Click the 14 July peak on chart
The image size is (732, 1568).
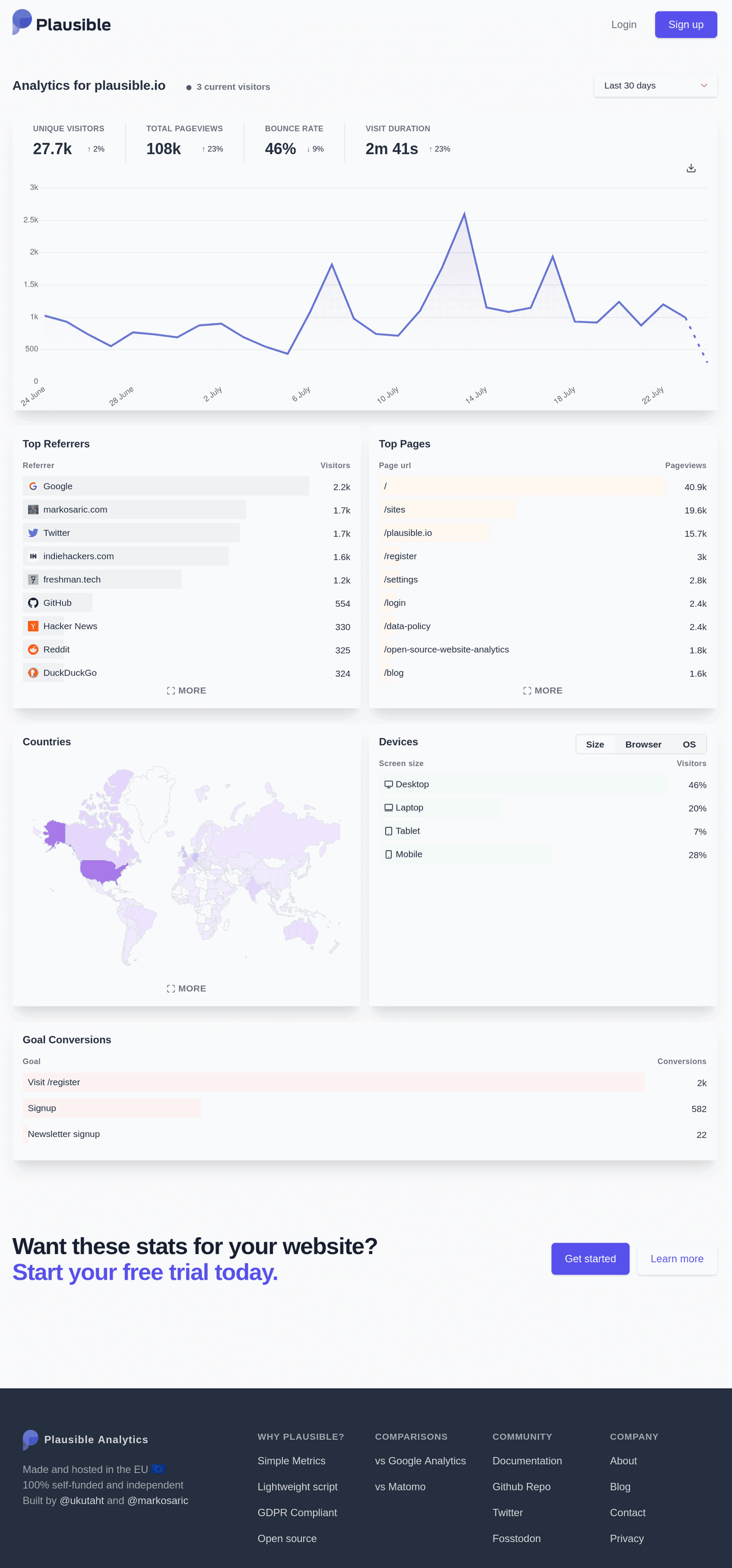click(x=464, y=214)
